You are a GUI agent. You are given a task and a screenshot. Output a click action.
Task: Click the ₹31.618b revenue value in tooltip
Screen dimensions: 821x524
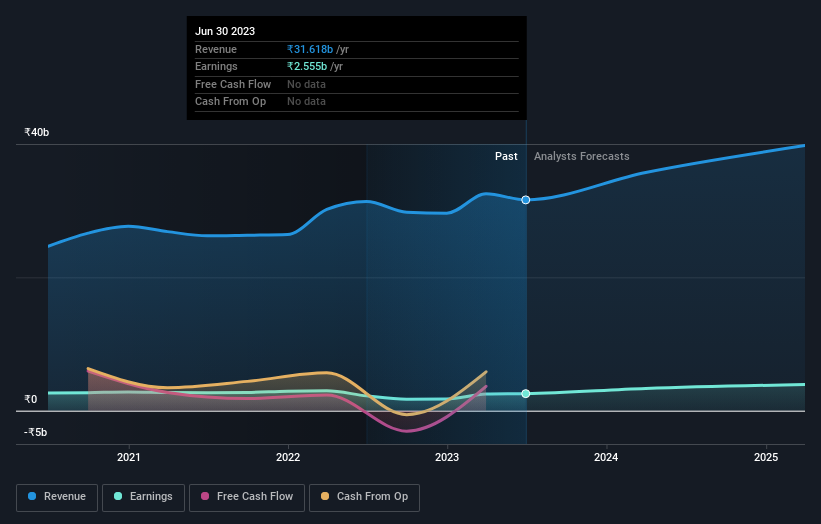(310, 49)
